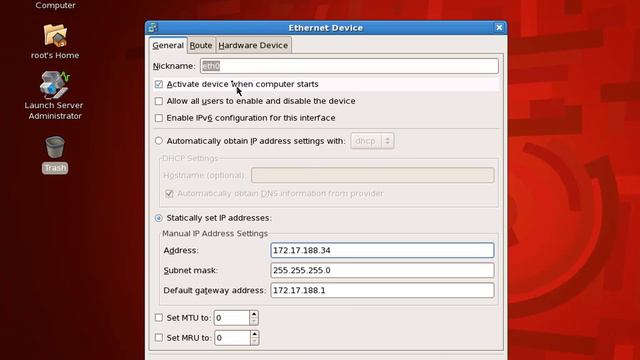Select Statically set IP addresses radio
The image size is (640, 360).
pyautogui.click(x=159, y=218)
